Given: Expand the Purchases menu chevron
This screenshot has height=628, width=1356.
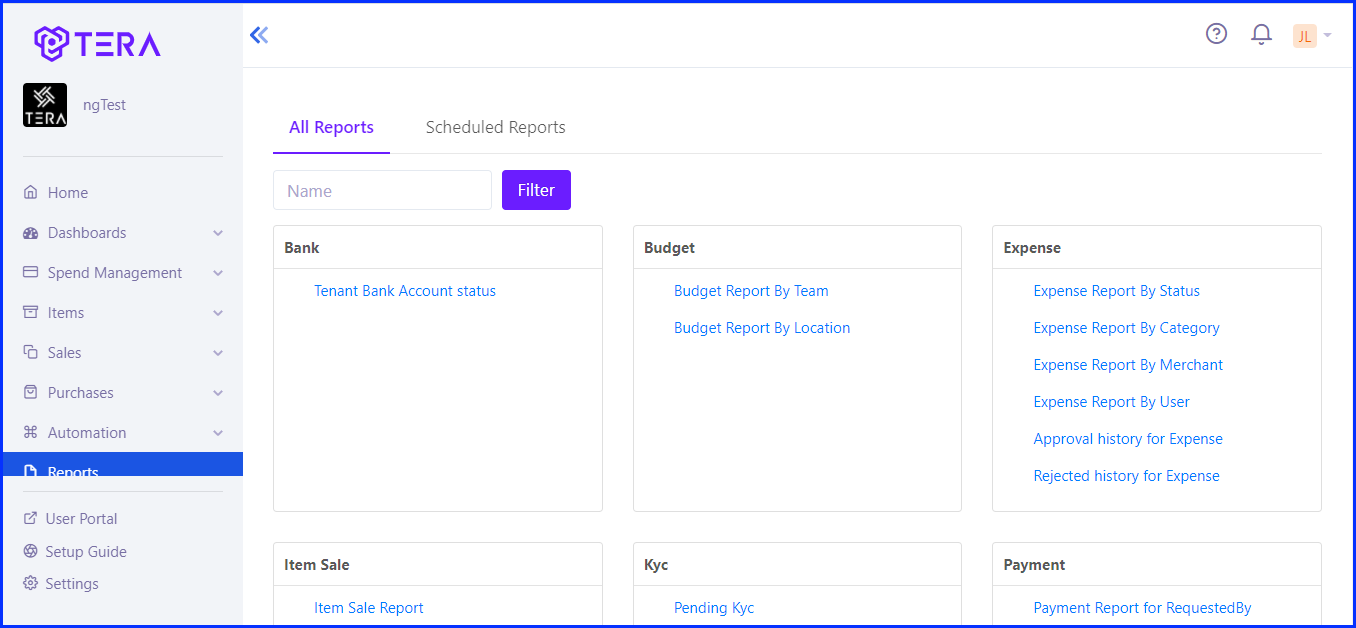Looking at the screenshot, I should [x=218, y=393].
